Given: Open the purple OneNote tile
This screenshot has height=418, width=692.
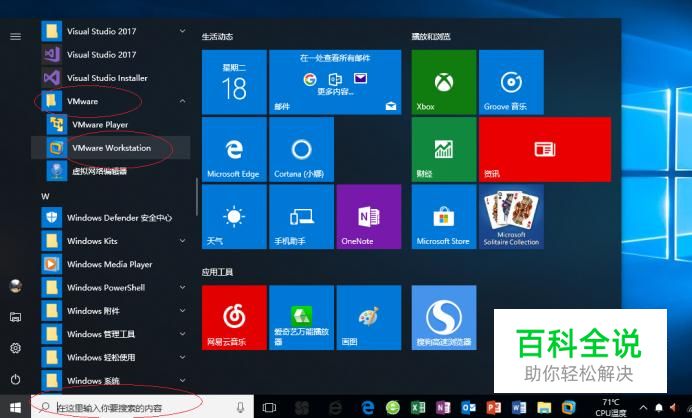Looking at the screenshot, I should tap(369, 217).
